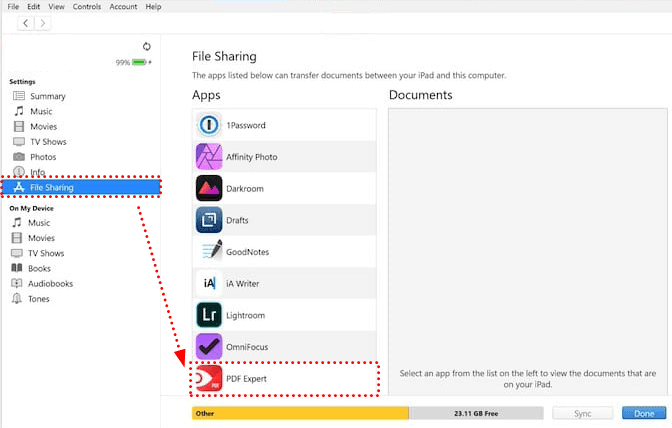
Task: Click the Drafts app icon
Action: pos(209,220)
